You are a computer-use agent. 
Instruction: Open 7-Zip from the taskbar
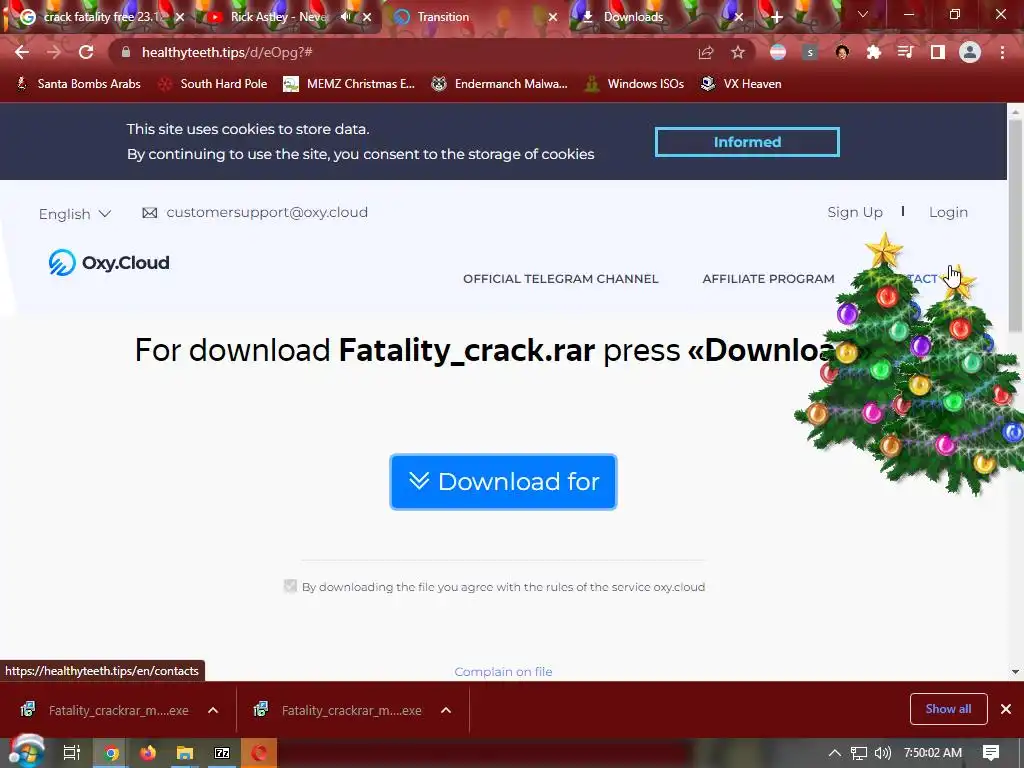[222, 753]
